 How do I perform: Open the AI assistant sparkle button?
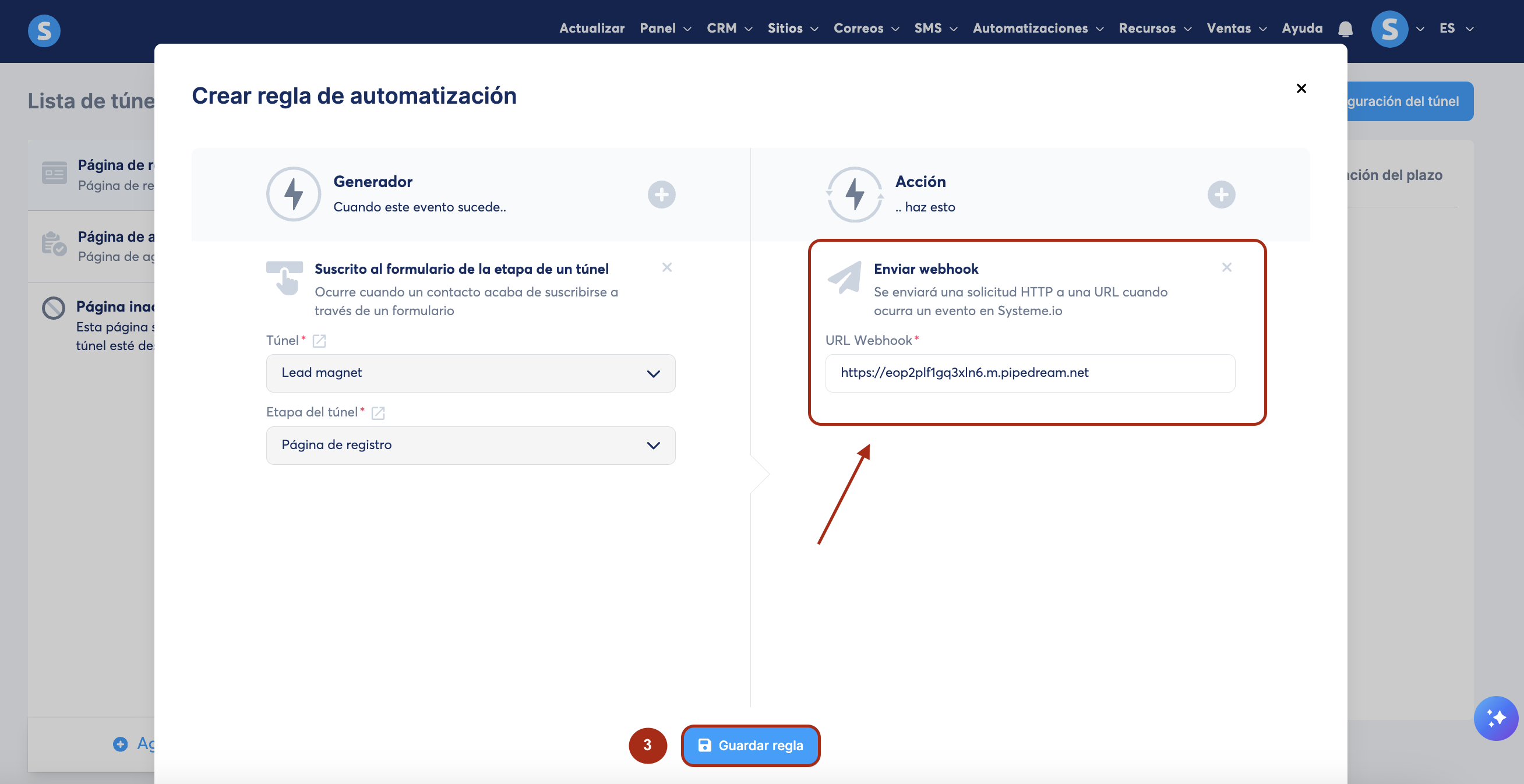1495,718
